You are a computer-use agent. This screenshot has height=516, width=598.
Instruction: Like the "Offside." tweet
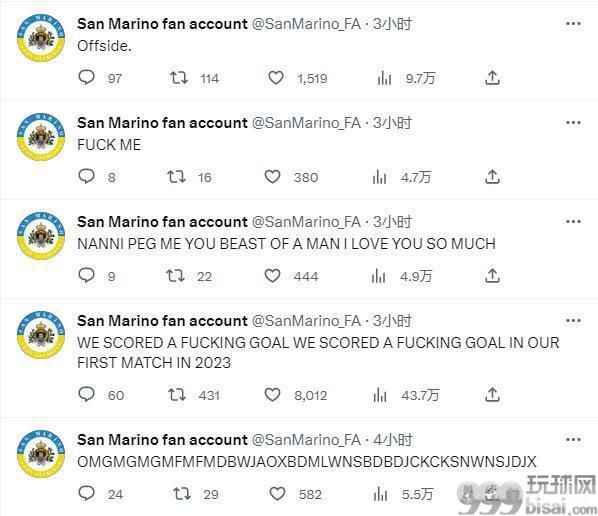point(276,78)
